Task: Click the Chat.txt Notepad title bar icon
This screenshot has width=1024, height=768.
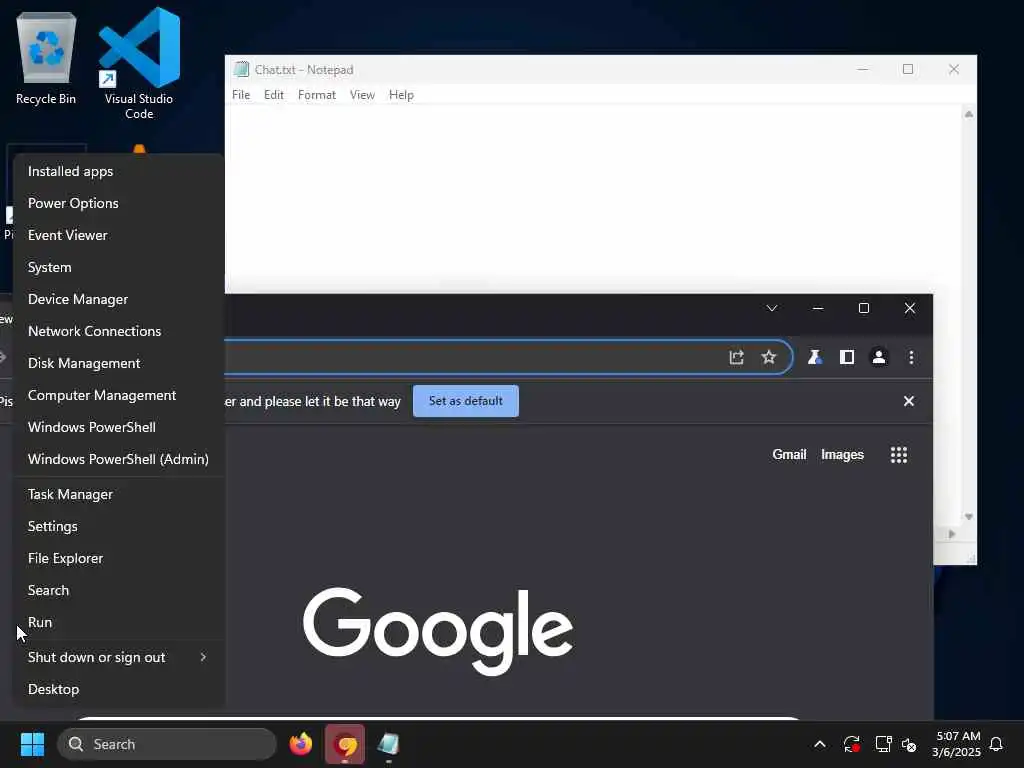Action: click(242, 69)
